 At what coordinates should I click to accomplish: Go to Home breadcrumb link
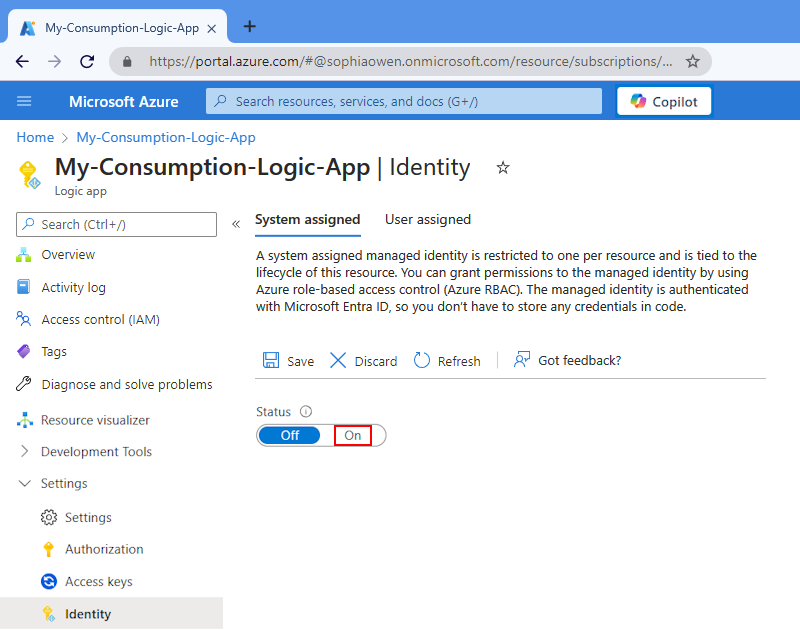coord(35,137)
